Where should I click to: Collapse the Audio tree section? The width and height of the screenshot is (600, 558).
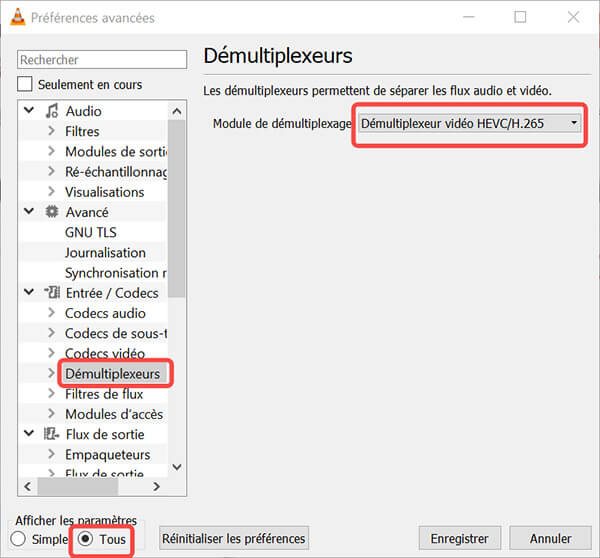29,111
